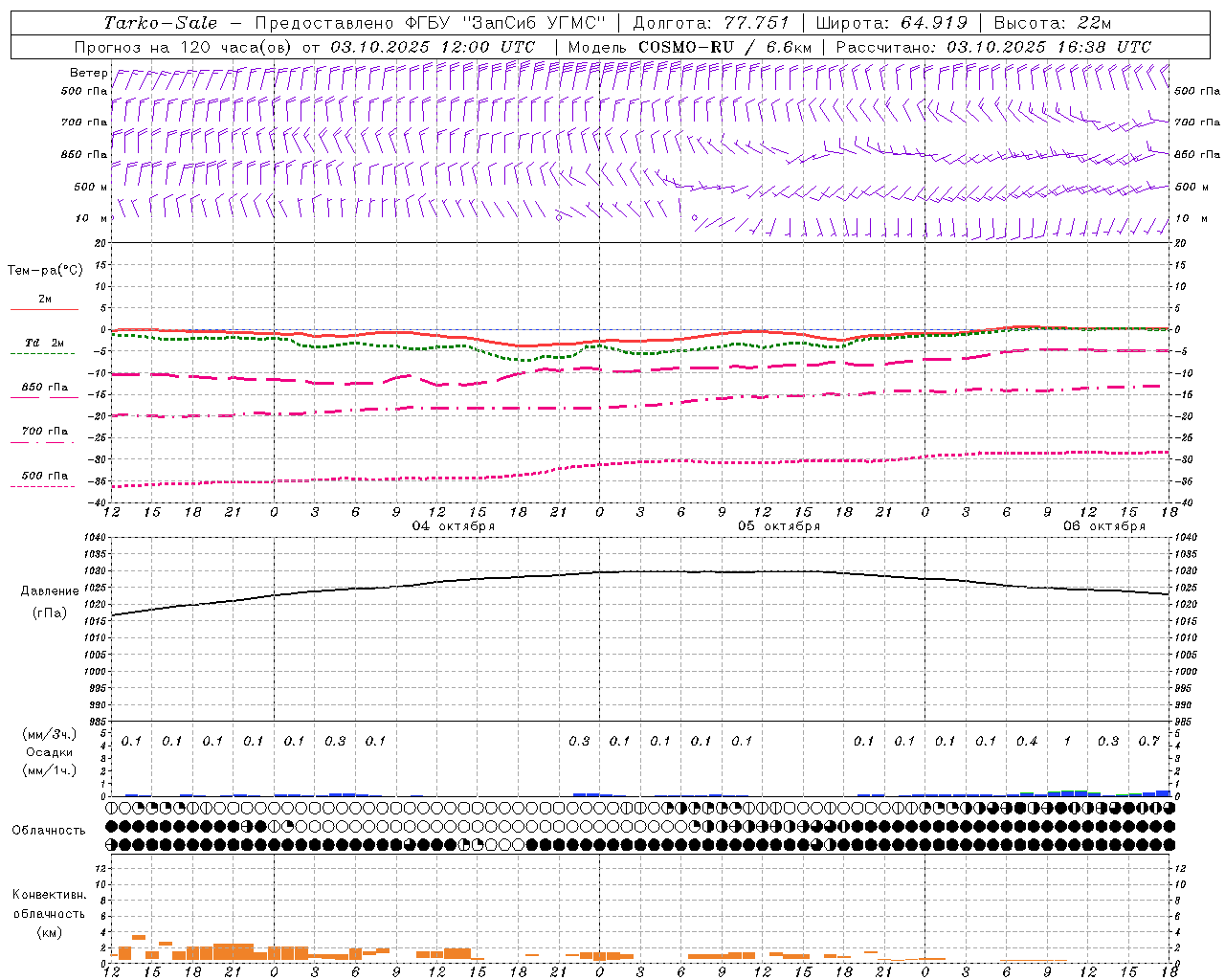Click the (мм/1ч.) unit label
The image size is (1225, 980).
50,770
